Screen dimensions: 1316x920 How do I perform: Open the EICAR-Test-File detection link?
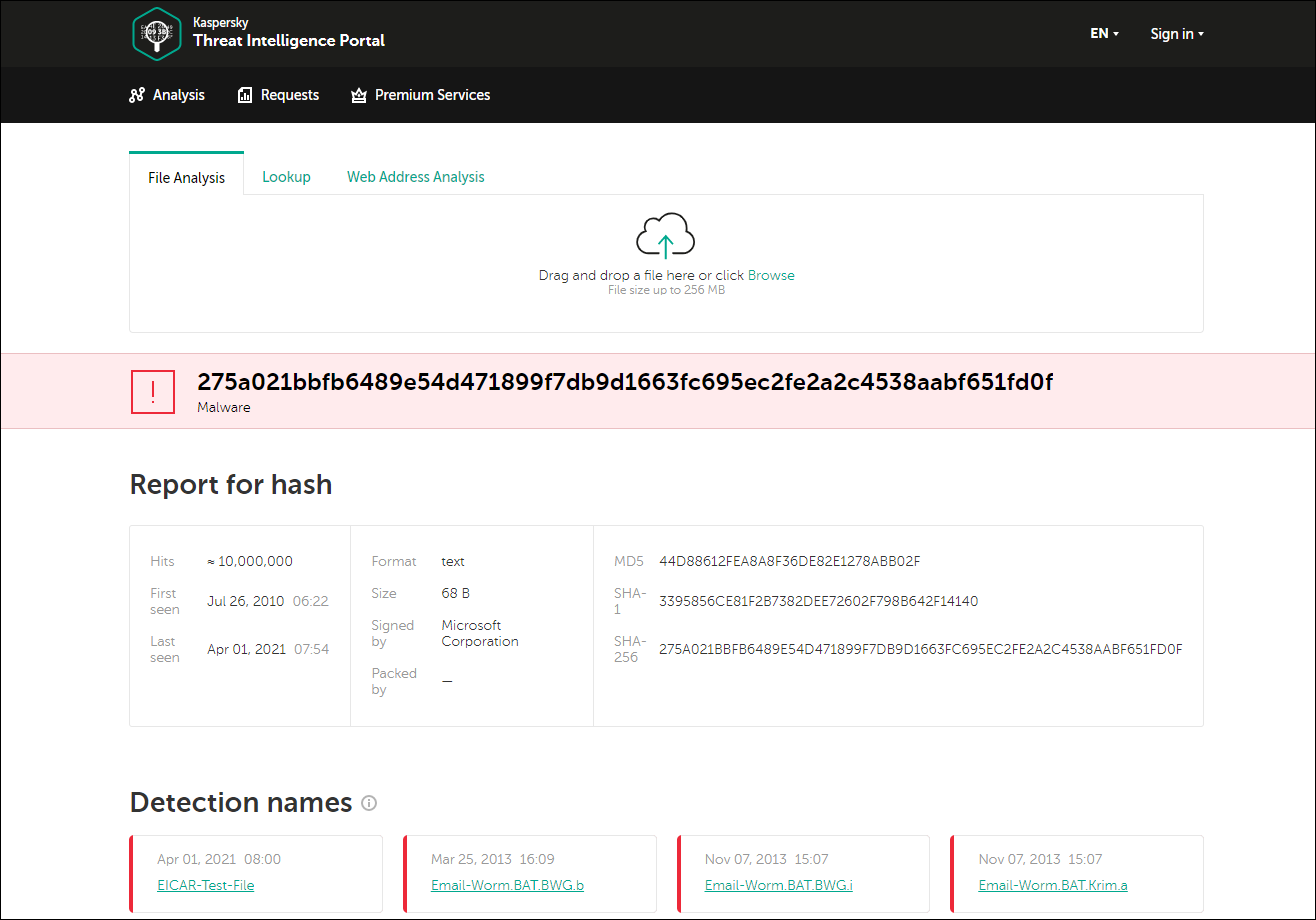pyautogui.click(x=205, y=884)
